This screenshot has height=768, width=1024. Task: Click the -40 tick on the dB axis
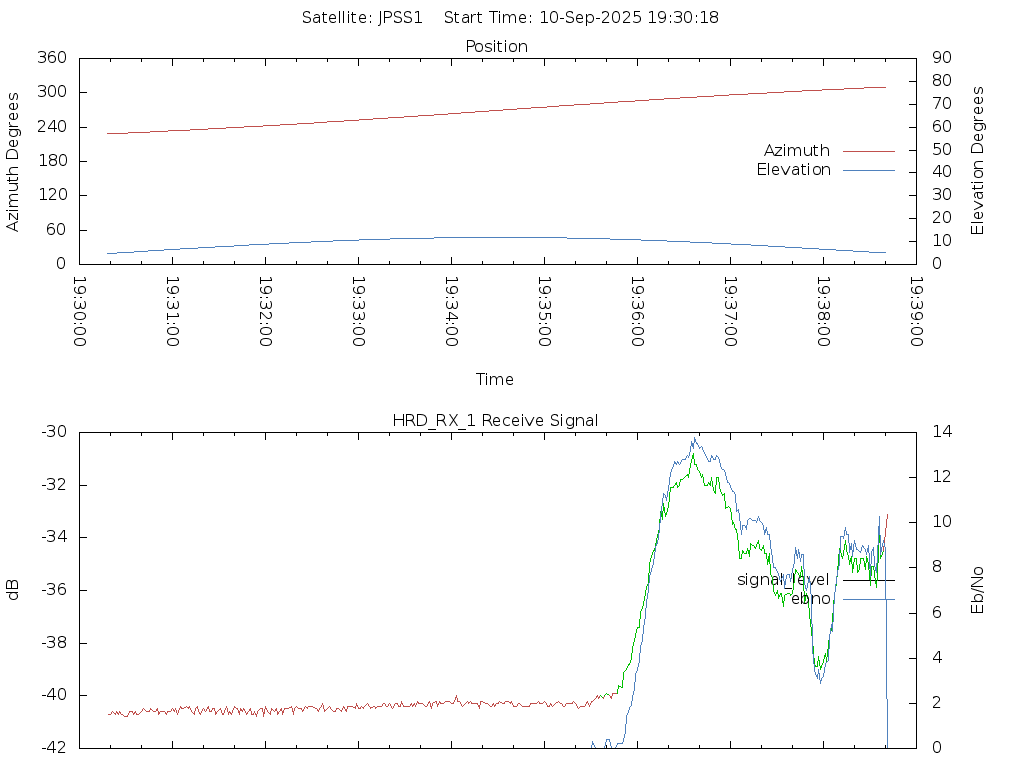54,696
